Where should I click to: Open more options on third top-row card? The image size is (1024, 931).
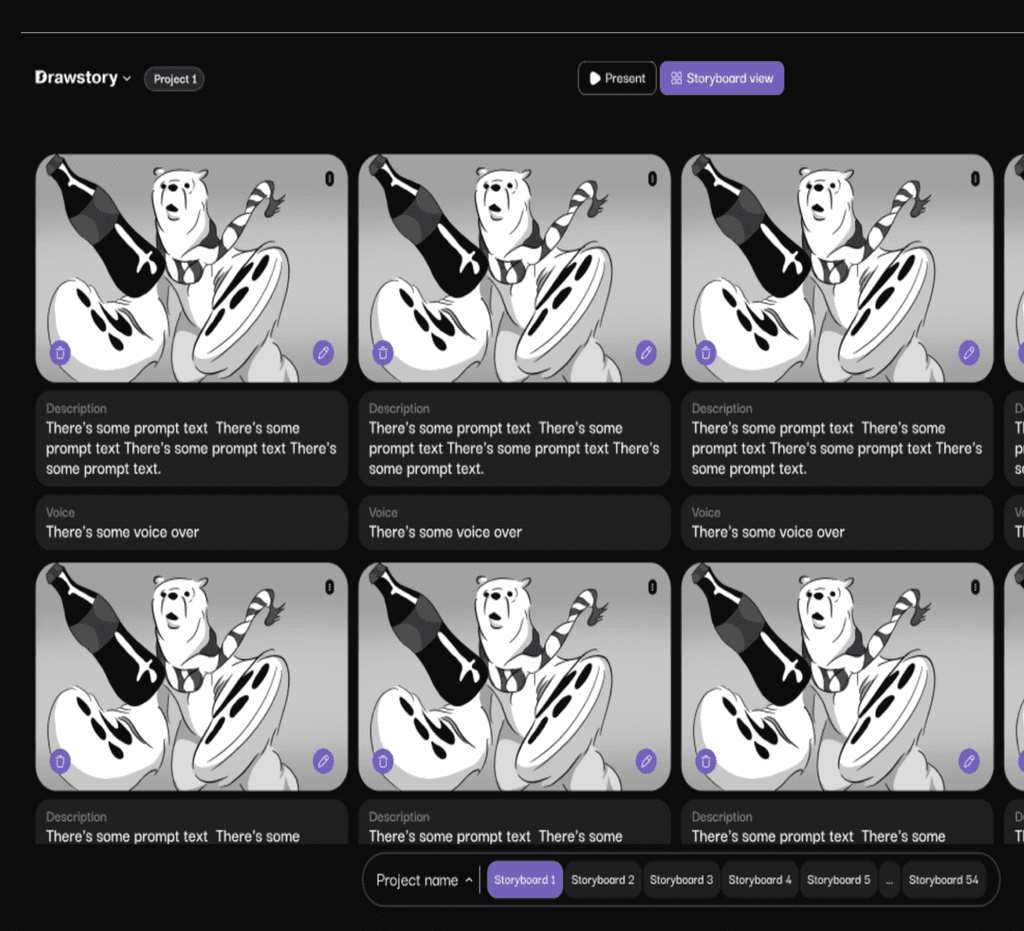pos(975,179)
